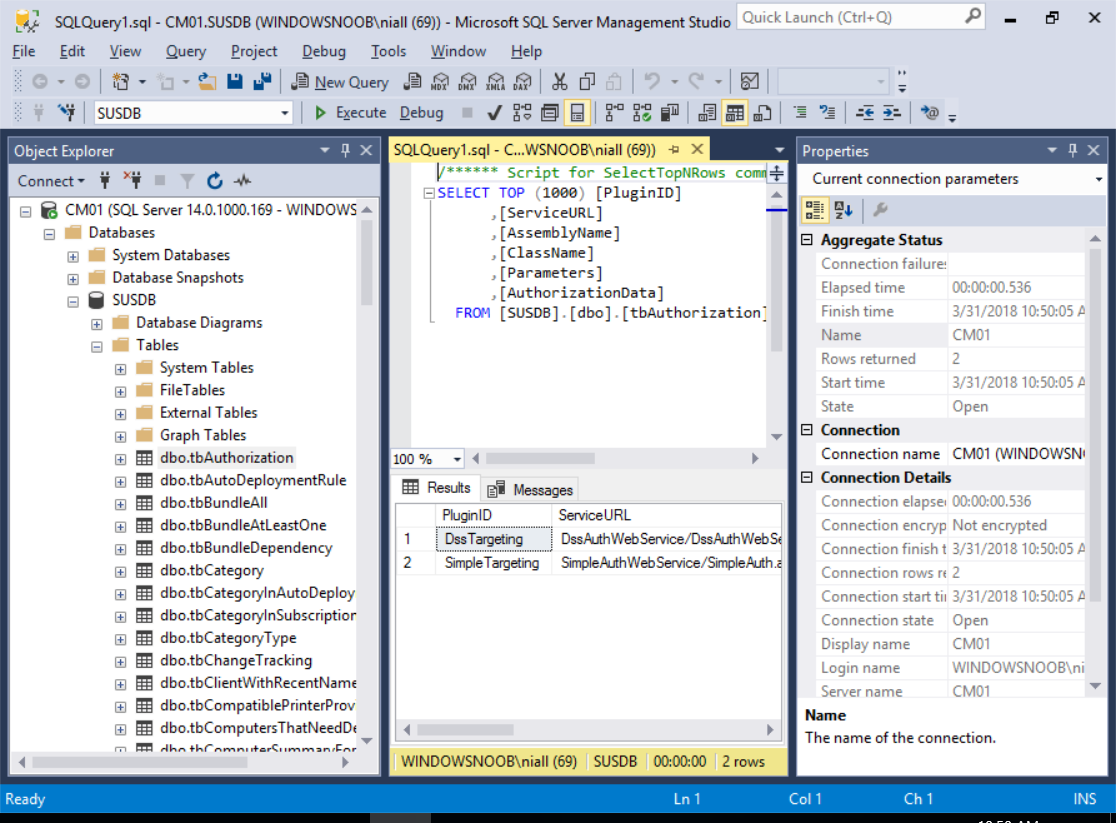
Task: Switch to the Messages tab
Action: tap(530, 490)
